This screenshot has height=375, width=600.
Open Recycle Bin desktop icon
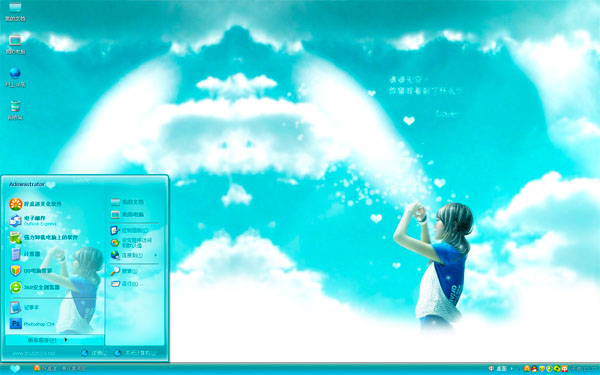point(15,110)
